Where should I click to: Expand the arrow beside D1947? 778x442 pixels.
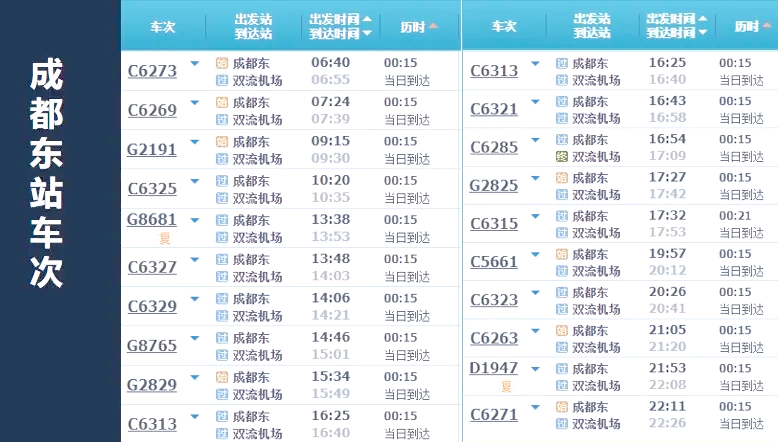535,369
